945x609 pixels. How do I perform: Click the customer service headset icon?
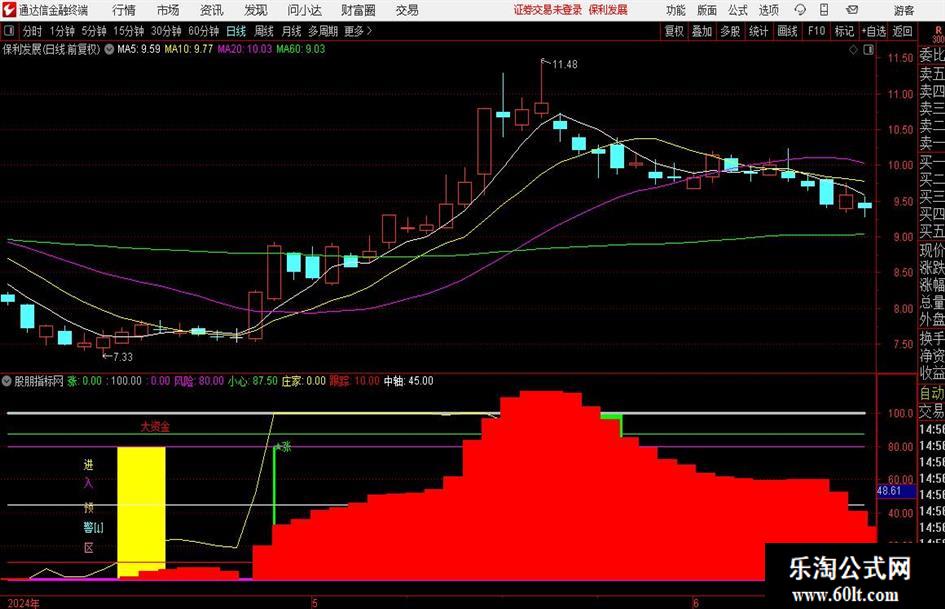[x=800, y=10]
